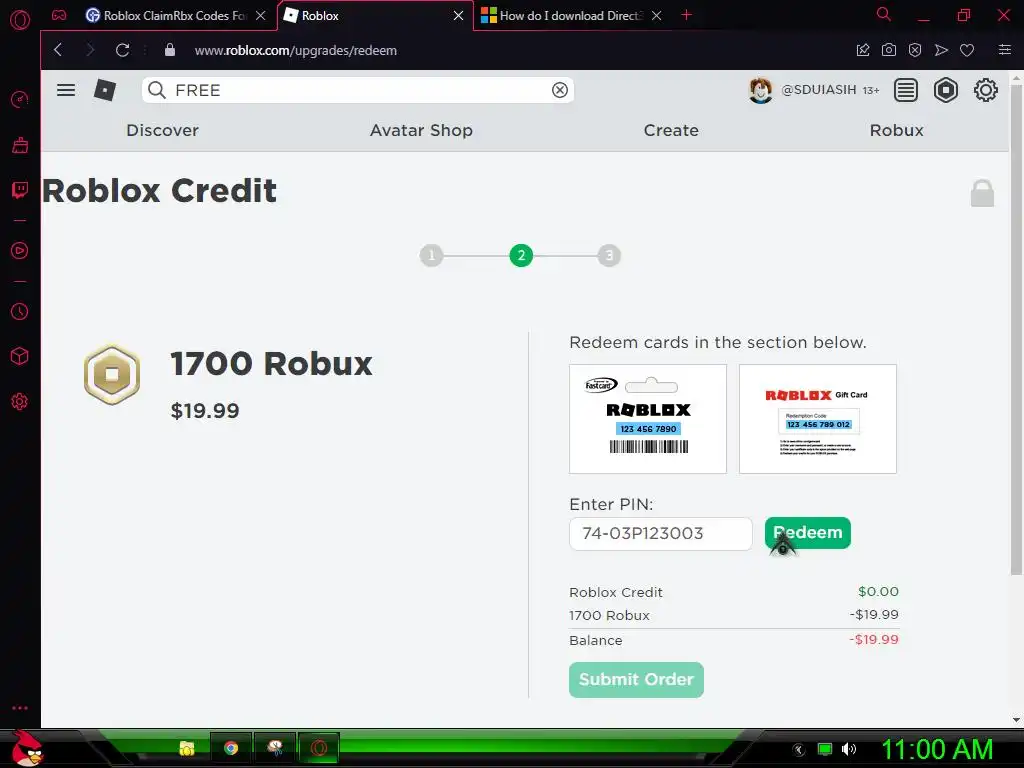This screenshot has width=1024, height=768.
Task: Click the @SDUIASIH username link
Action: pyautogui.click(x=819, y=90)
